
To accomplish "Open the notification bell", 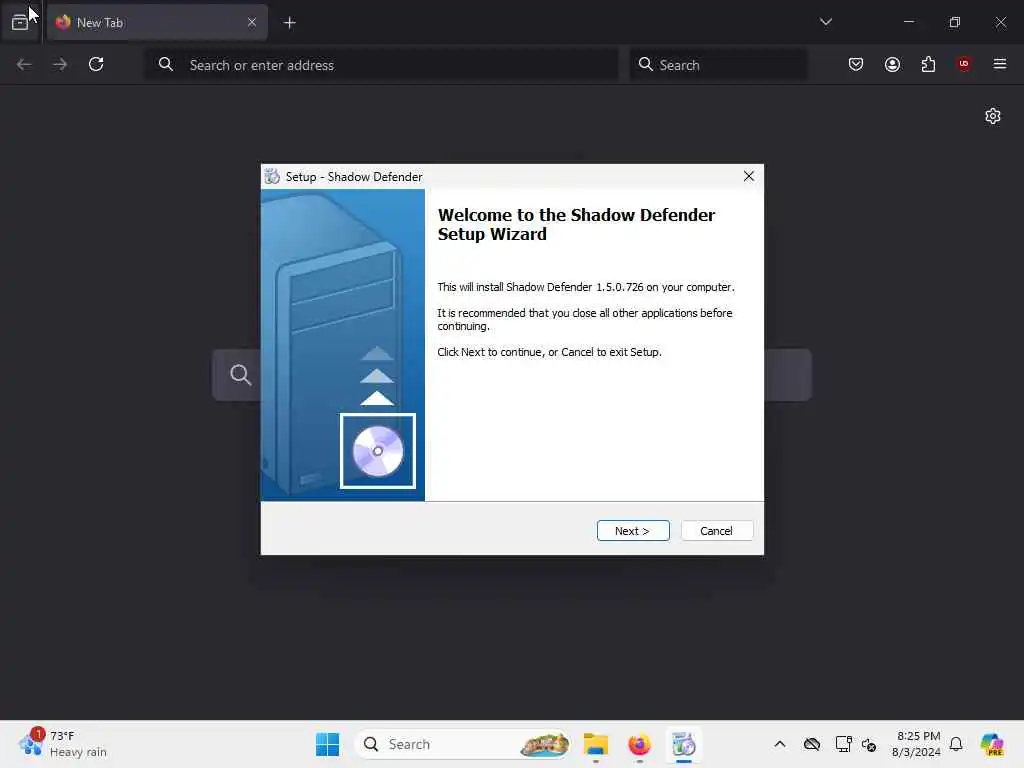I will [956, 744].
